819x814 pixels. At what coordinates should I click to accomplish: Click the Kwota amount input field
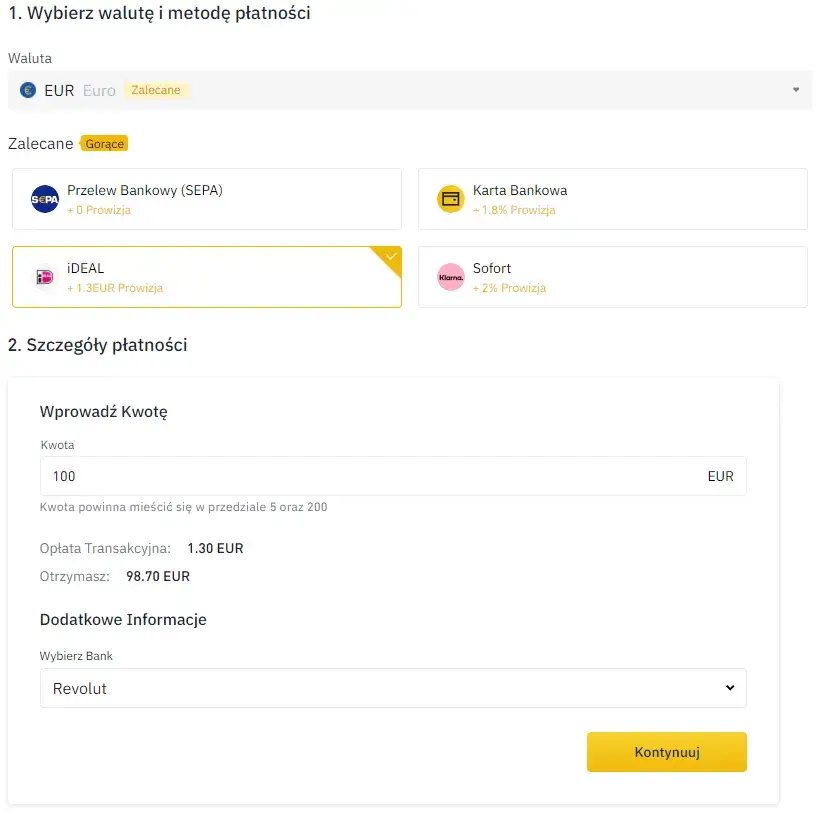click(x=300, y=476)
